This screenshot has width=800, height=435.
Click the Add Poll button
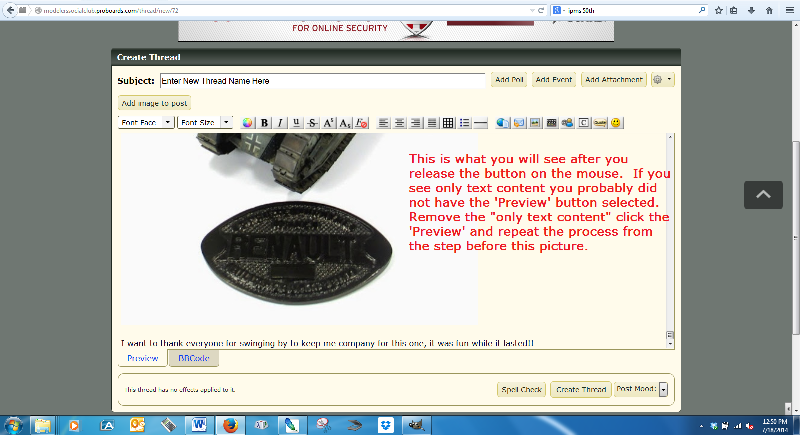(x=509, y=80)
